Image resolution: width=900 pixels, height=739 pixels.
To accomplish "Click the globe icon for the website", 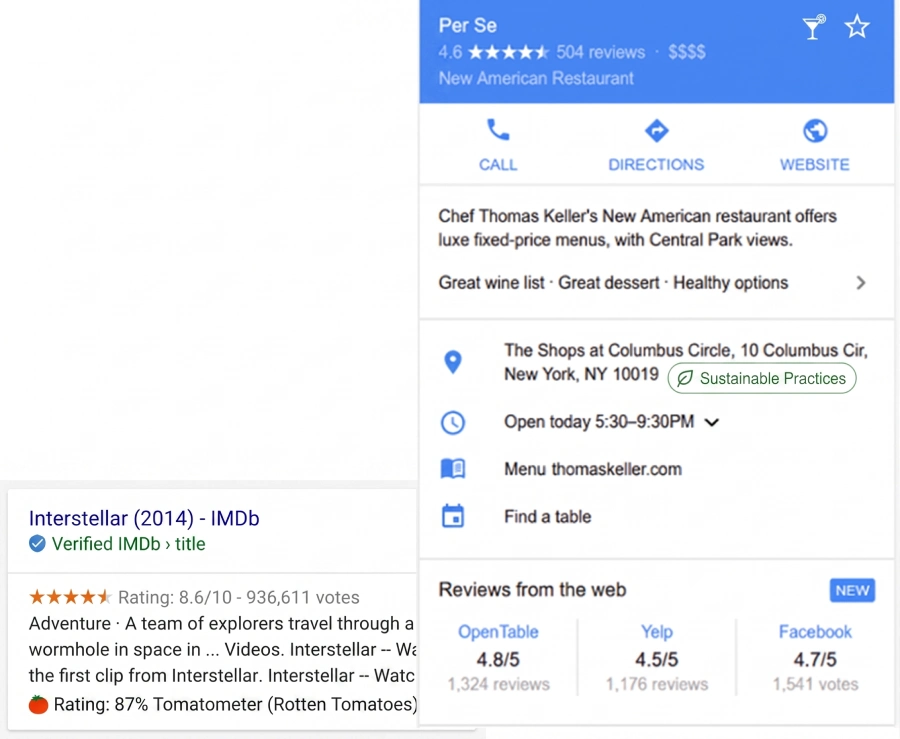I will (814, 131).
